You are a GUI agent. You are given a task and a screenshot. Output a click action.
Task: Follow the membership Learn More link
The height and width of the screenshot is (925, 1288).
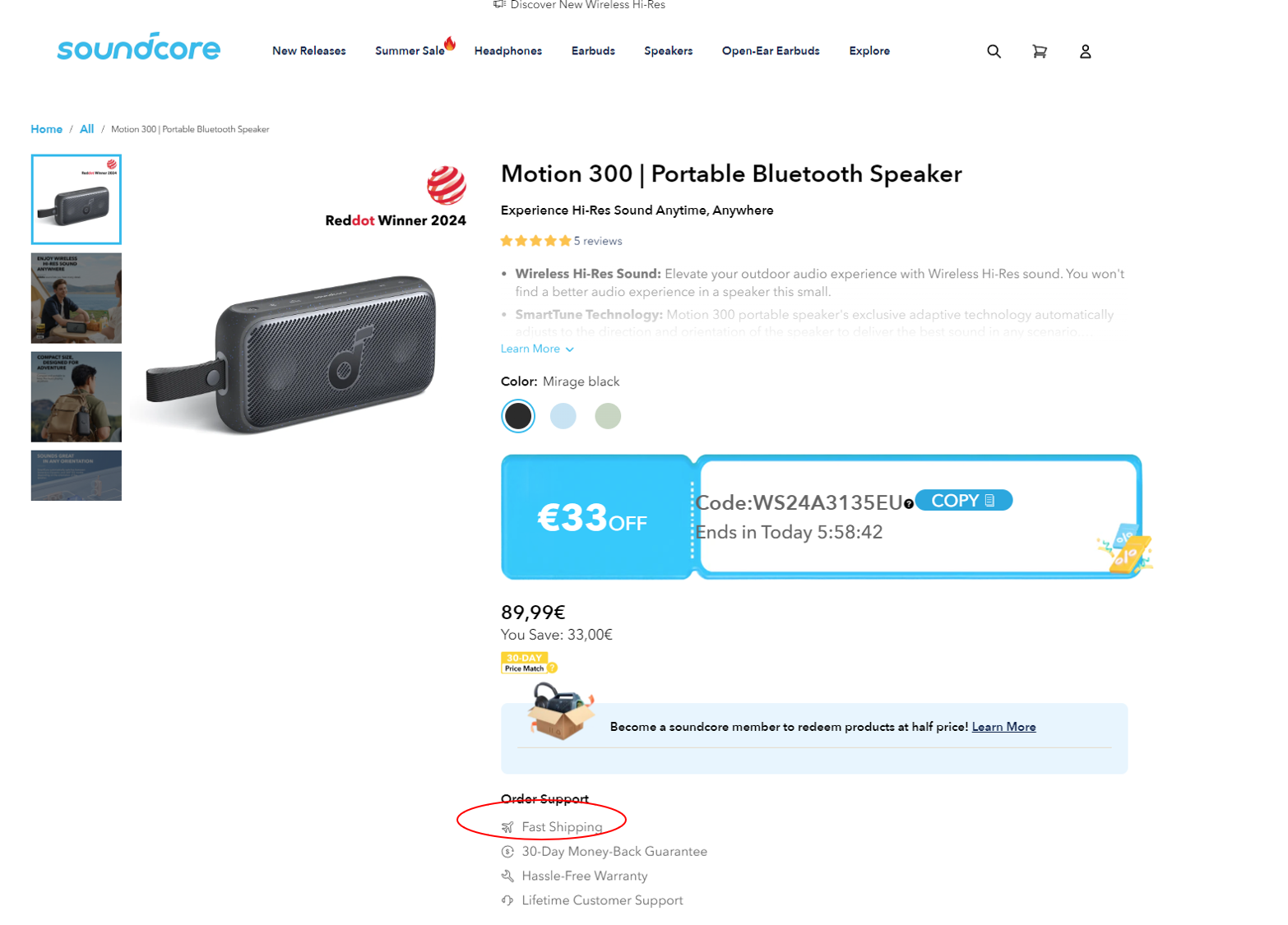[x=1003, y=727]
